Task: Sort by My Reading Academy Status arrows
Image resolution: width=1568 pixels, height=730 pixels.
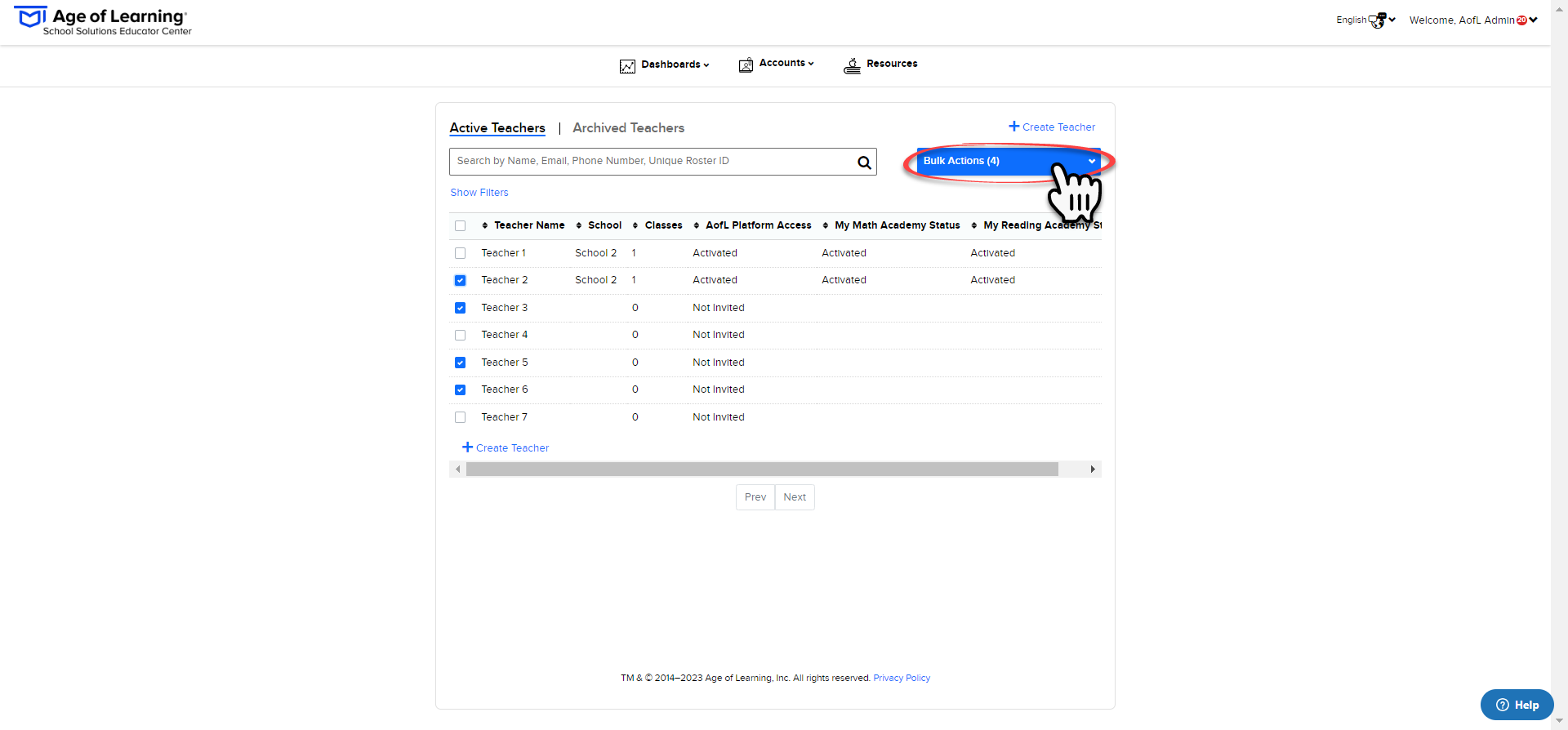Action: [974, 225]
